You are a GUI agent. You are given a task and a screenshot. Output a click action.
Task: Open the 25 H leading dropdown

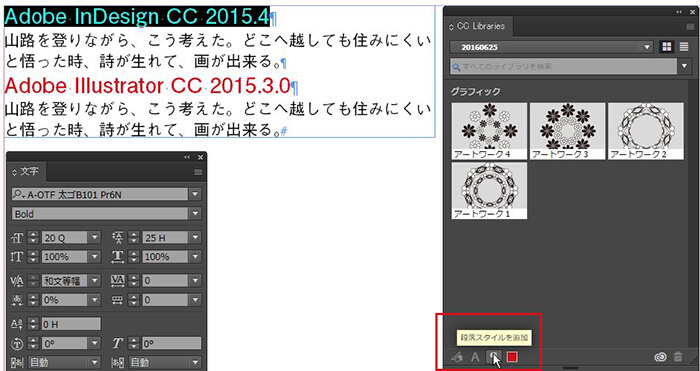point(195,238)
